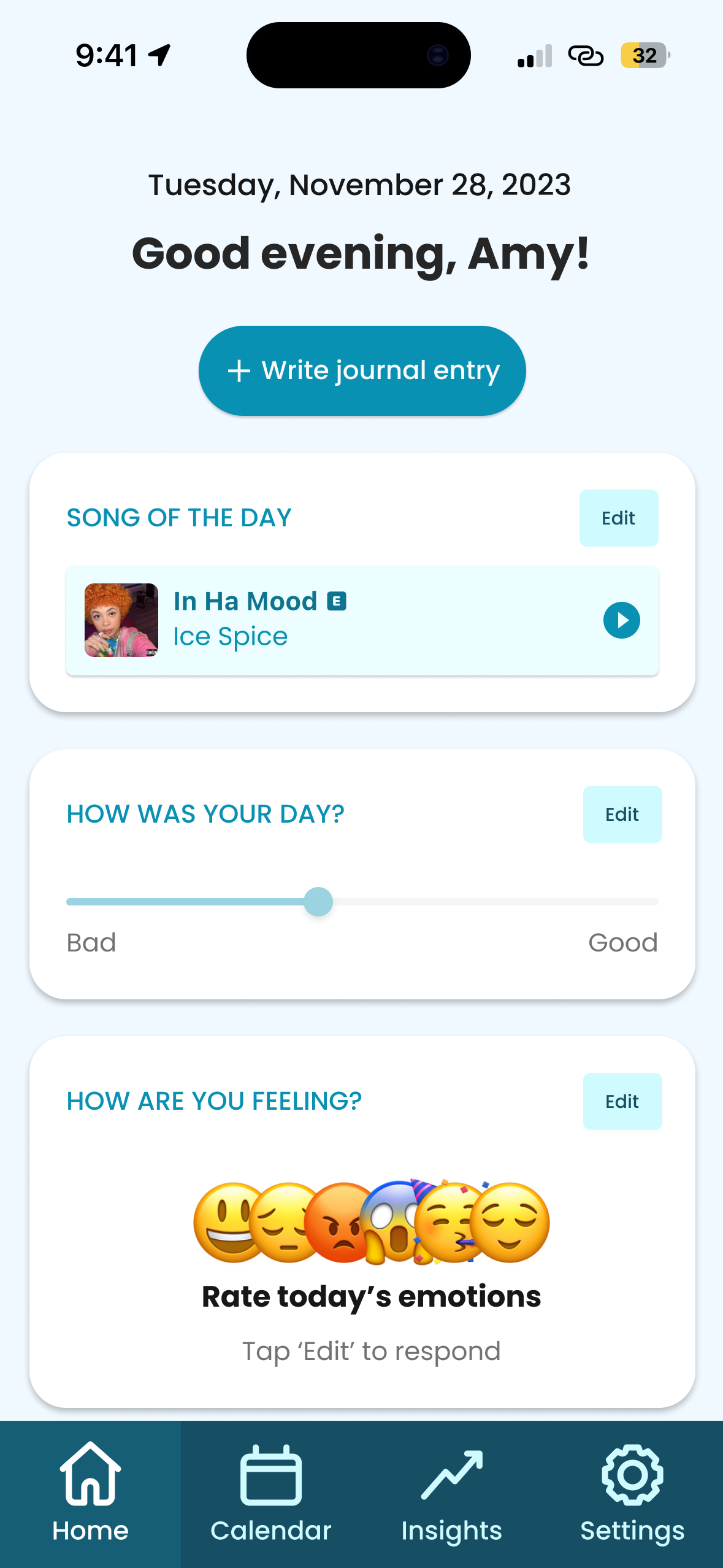Click the explicit E badge icon
This screenshot has width=723, height=1568.
click(337, 601)
